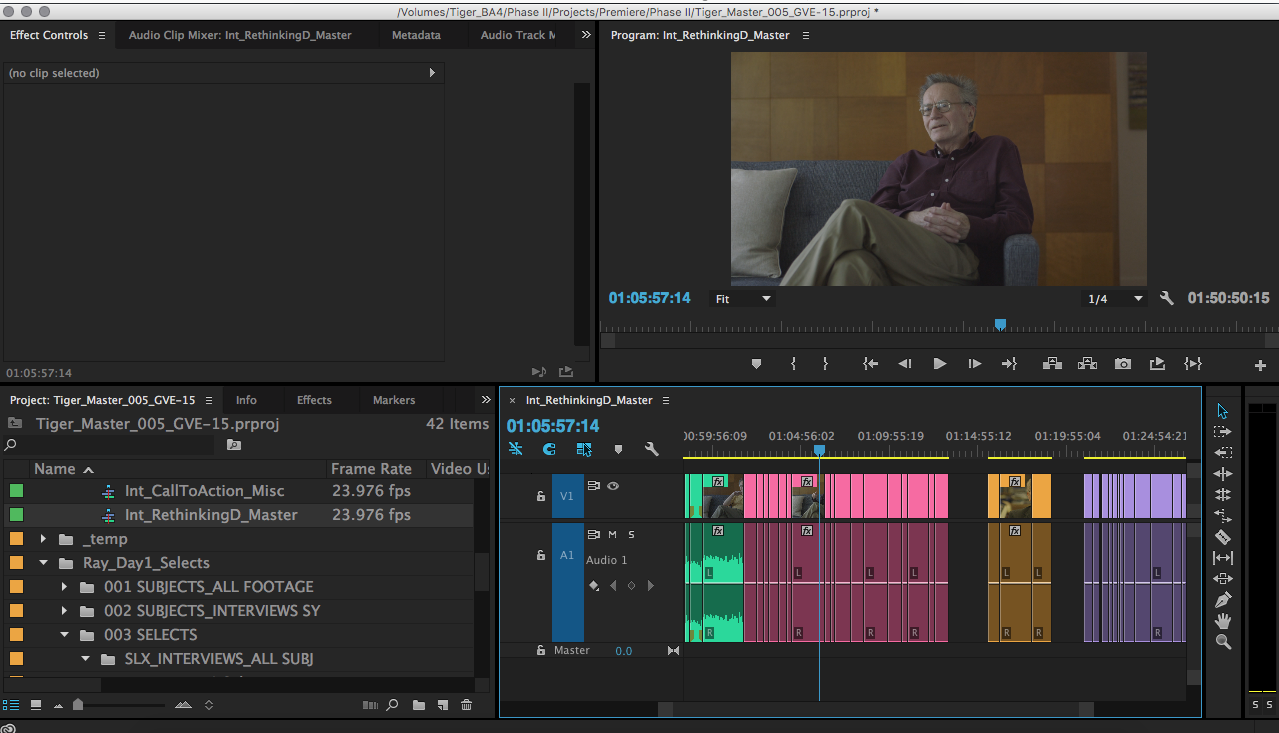The width and height of the screenshot is (1279, 733).
Task: Sort by Name column header
Action: point(55,468)
